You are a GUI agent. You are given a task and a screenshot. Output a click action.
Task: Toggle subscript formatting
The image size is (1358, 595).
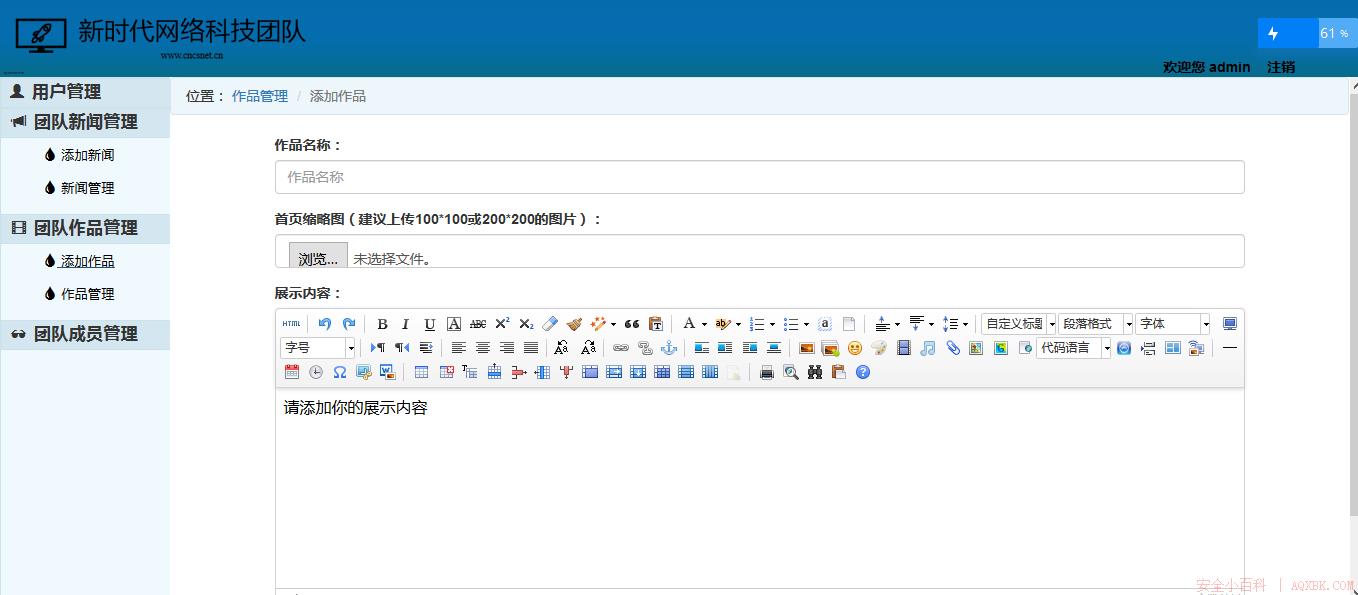(x=526, y=324)
